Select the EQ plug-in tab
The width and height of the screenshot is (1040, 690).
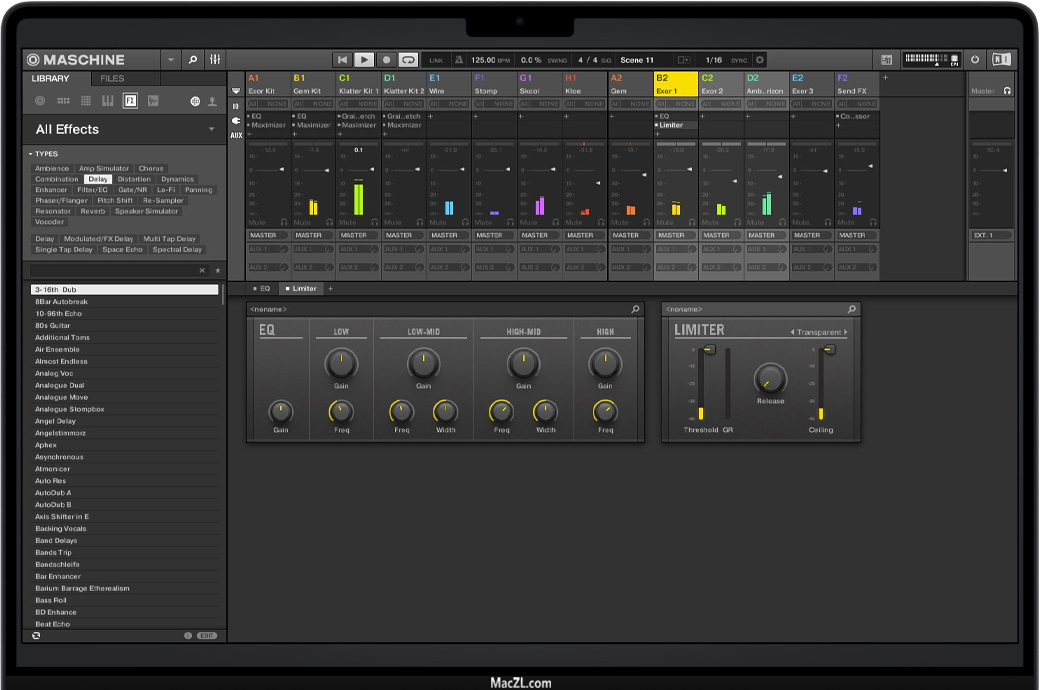(x=262, y=289)
